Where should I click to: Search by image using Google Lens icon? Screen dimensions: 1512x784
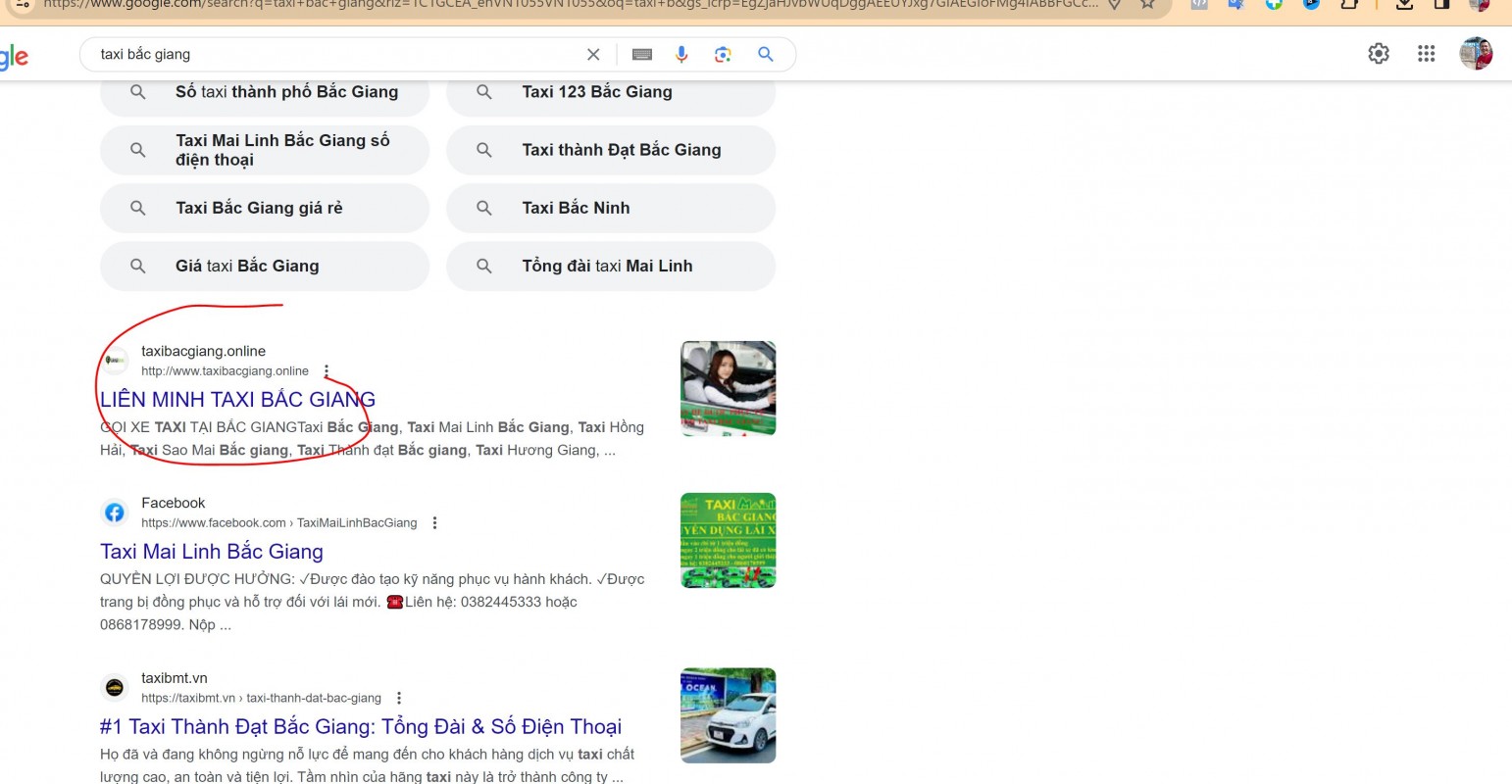[724, 54]
